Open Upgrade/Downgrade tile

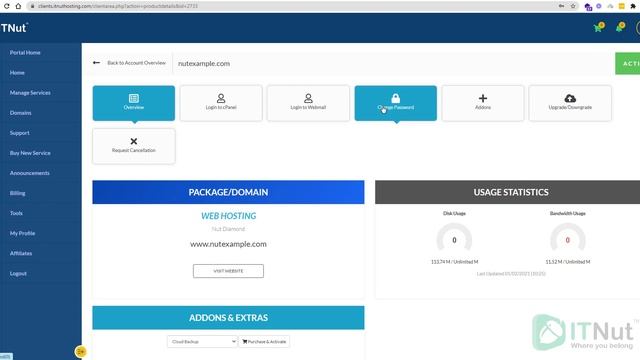pos(570,103)
